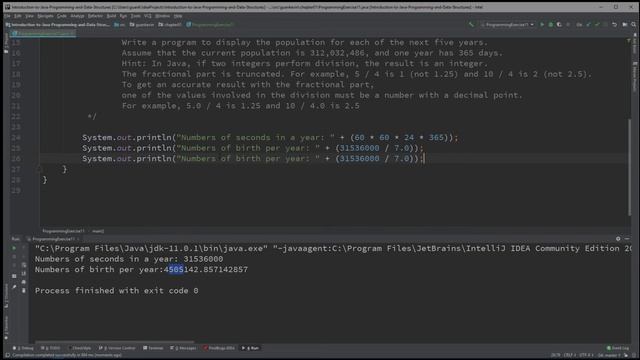Click the UTF-8 encoding selector in status bar

pyautogui.click(x=586, y=355)
